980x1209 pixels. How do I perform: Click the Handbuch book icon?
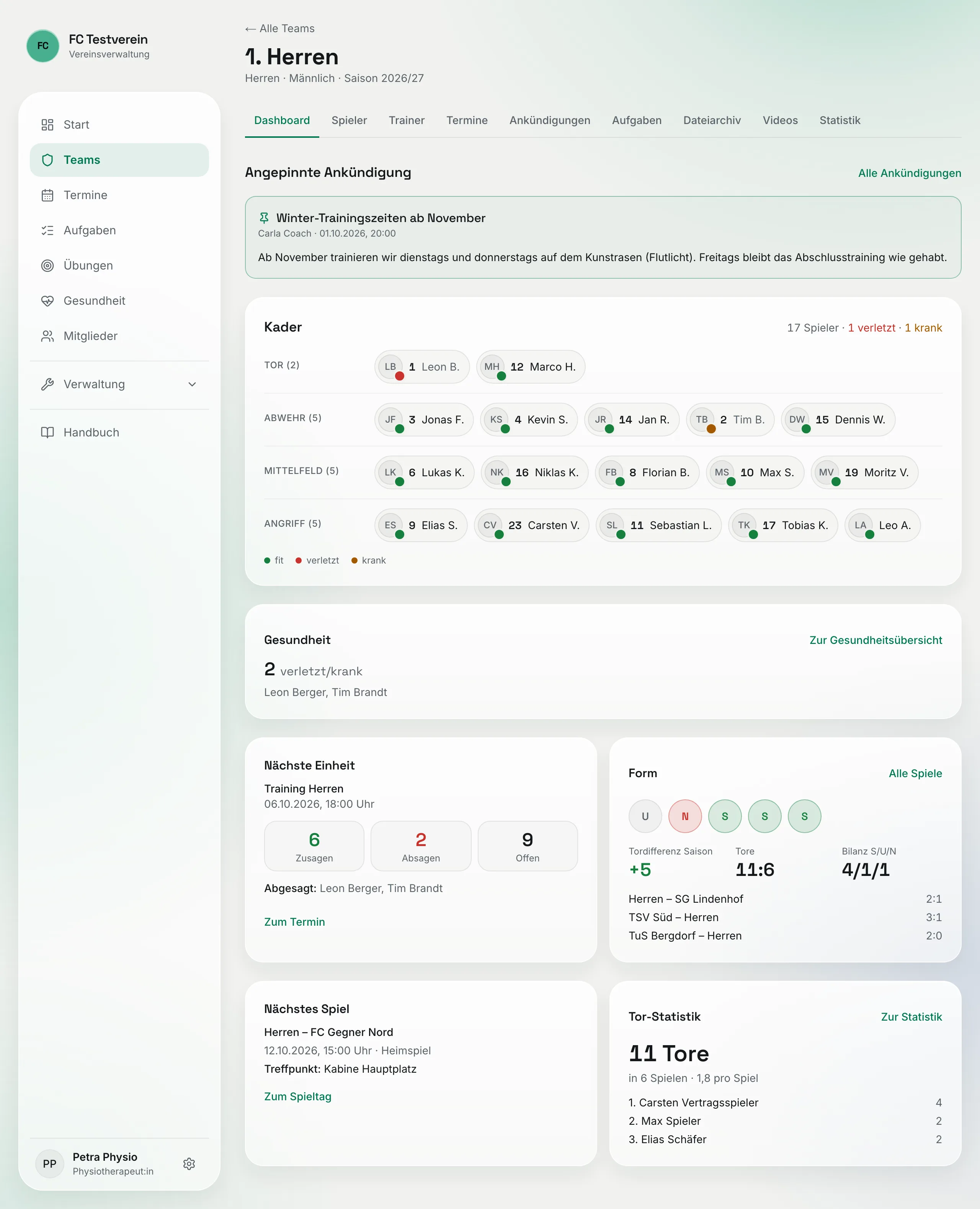tap(47, 432)
